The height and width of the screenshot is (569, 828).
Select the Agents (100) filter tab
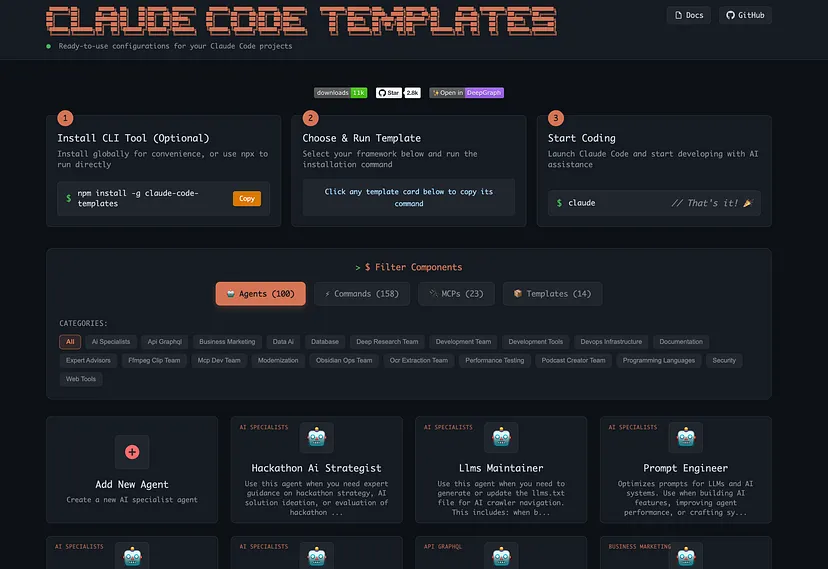point(260,293)
